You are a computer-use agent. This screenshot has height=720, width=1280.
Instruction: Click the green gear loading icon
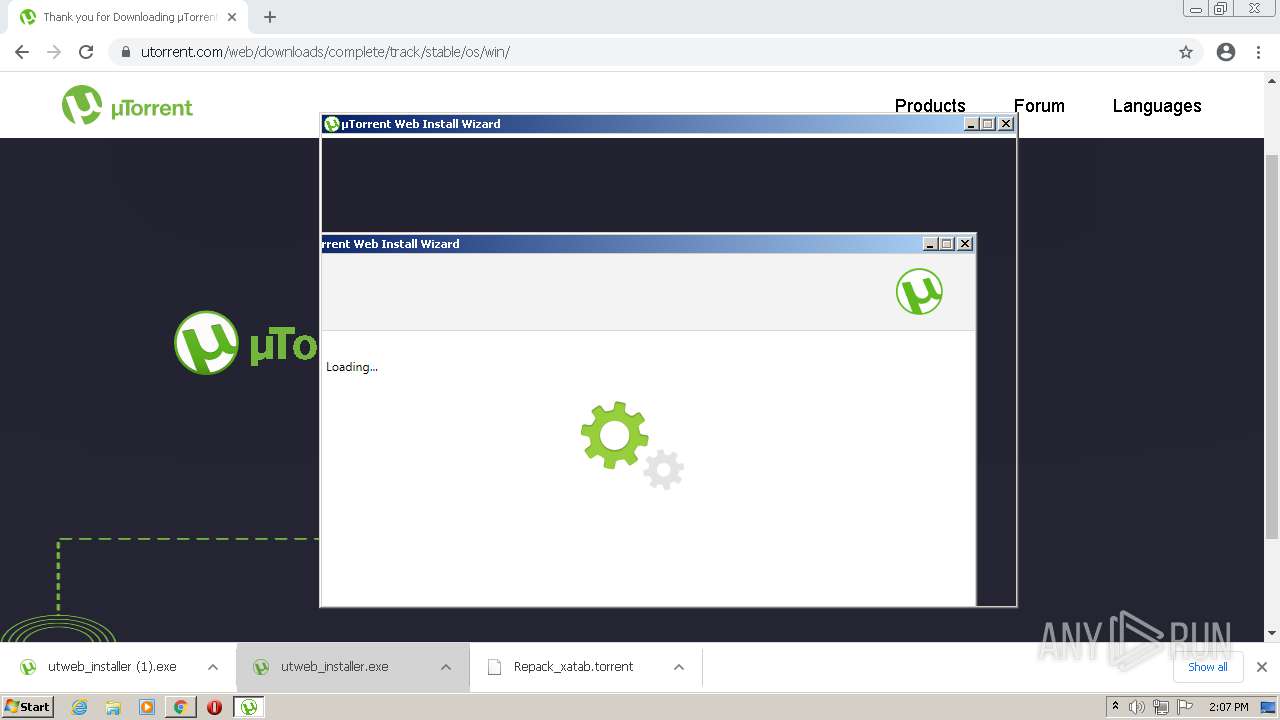pyautogui.click(x=614, y=435)
